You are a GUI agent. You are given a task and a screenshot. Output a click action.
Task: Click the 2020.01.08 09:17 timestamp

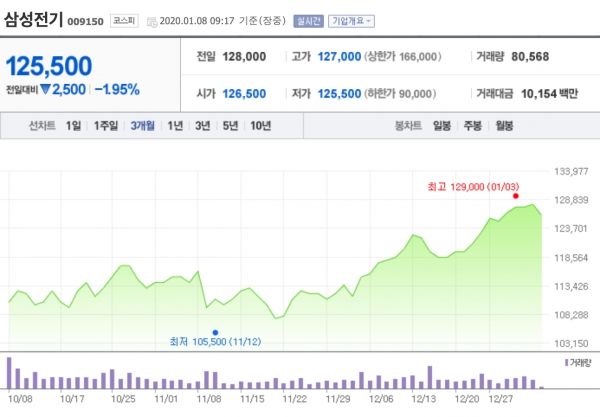click(x=197, y=21)
